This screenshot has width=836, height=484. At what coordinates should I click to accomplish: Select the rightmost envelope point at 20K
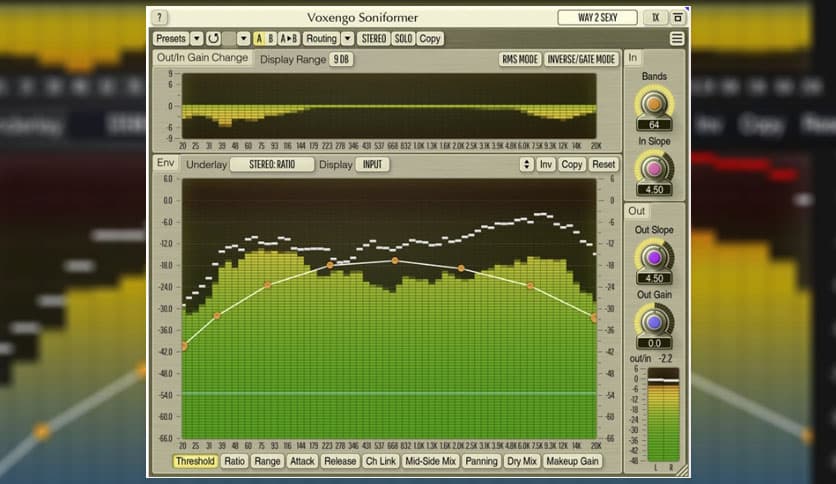click(594, 318)
